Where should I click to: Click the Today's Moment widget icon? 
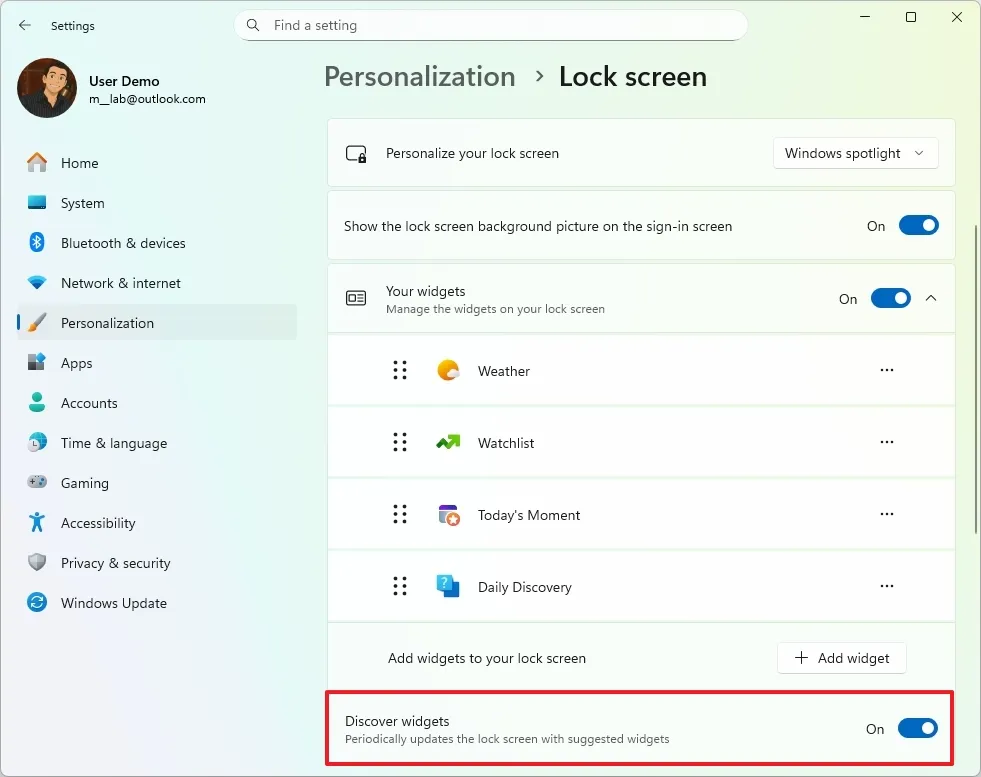pyautogui.click(x=448, y=515)
